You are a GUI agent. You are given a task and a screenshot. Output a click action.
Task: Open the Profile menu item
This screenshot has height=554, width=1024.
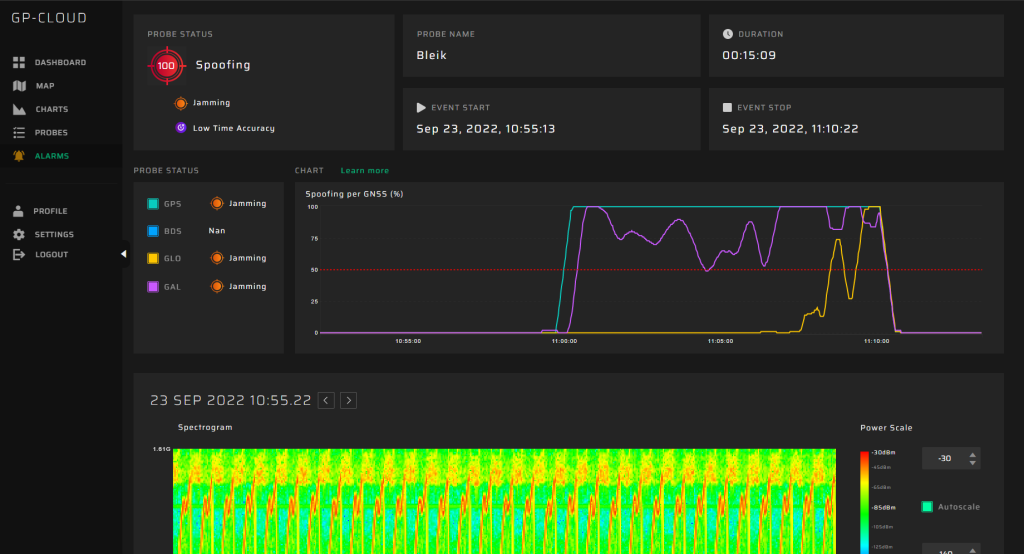(x=50, y=211)
